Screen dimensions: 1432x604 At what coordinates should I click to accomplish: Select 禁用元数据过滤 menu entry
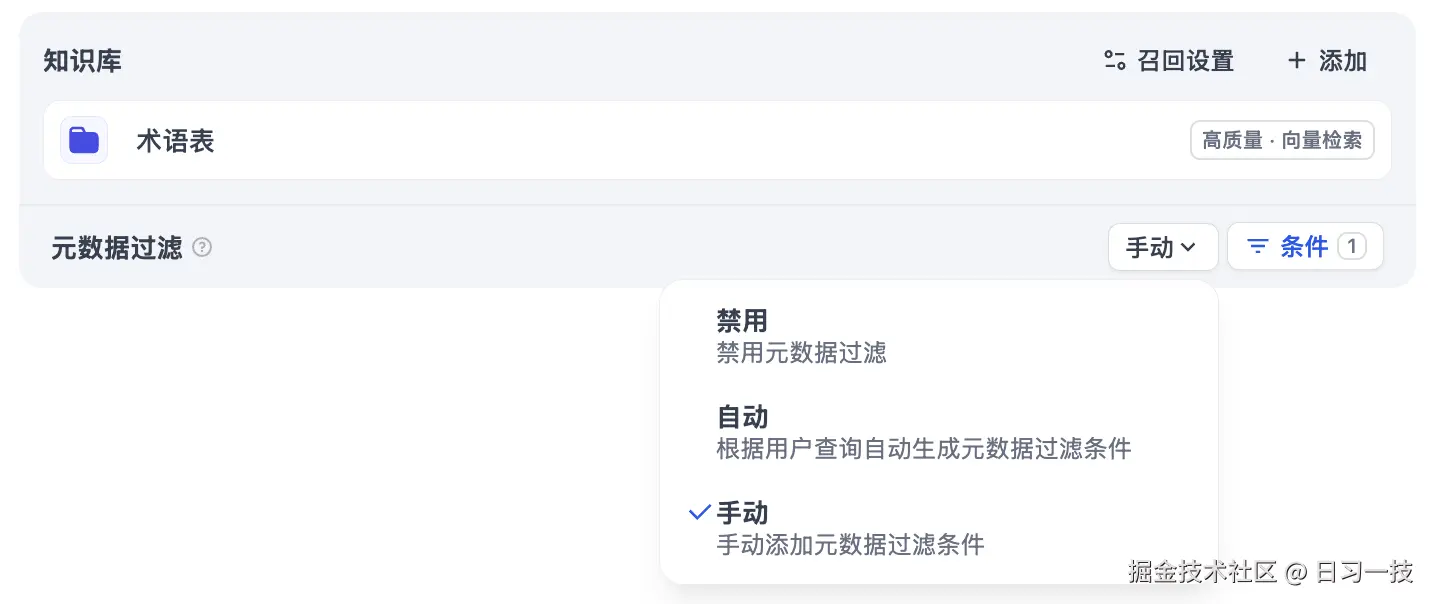click(x=802, y=353)
